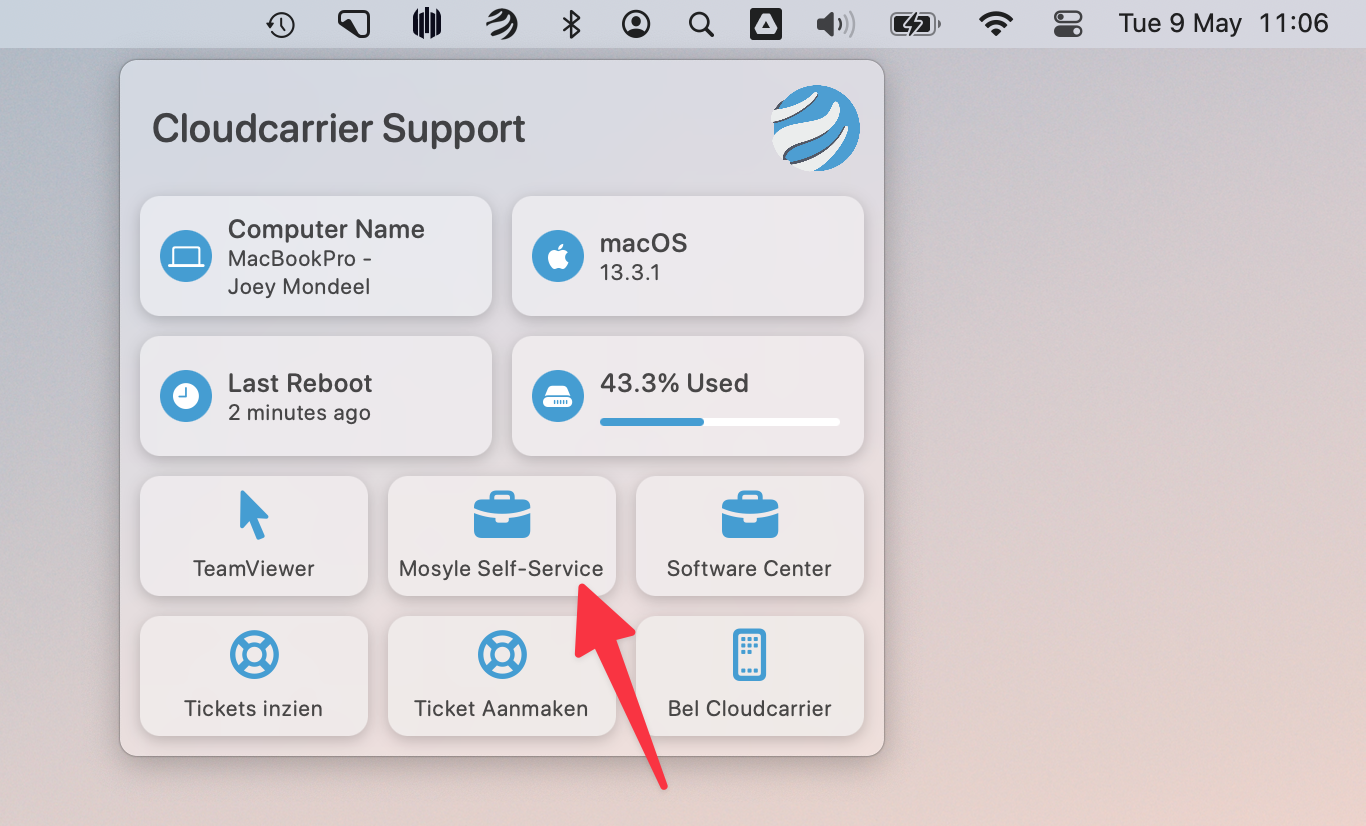Click the macOS 13.3.1 version tile
The height and width of the screenshot is (826, 1366).
coord(688,256)
